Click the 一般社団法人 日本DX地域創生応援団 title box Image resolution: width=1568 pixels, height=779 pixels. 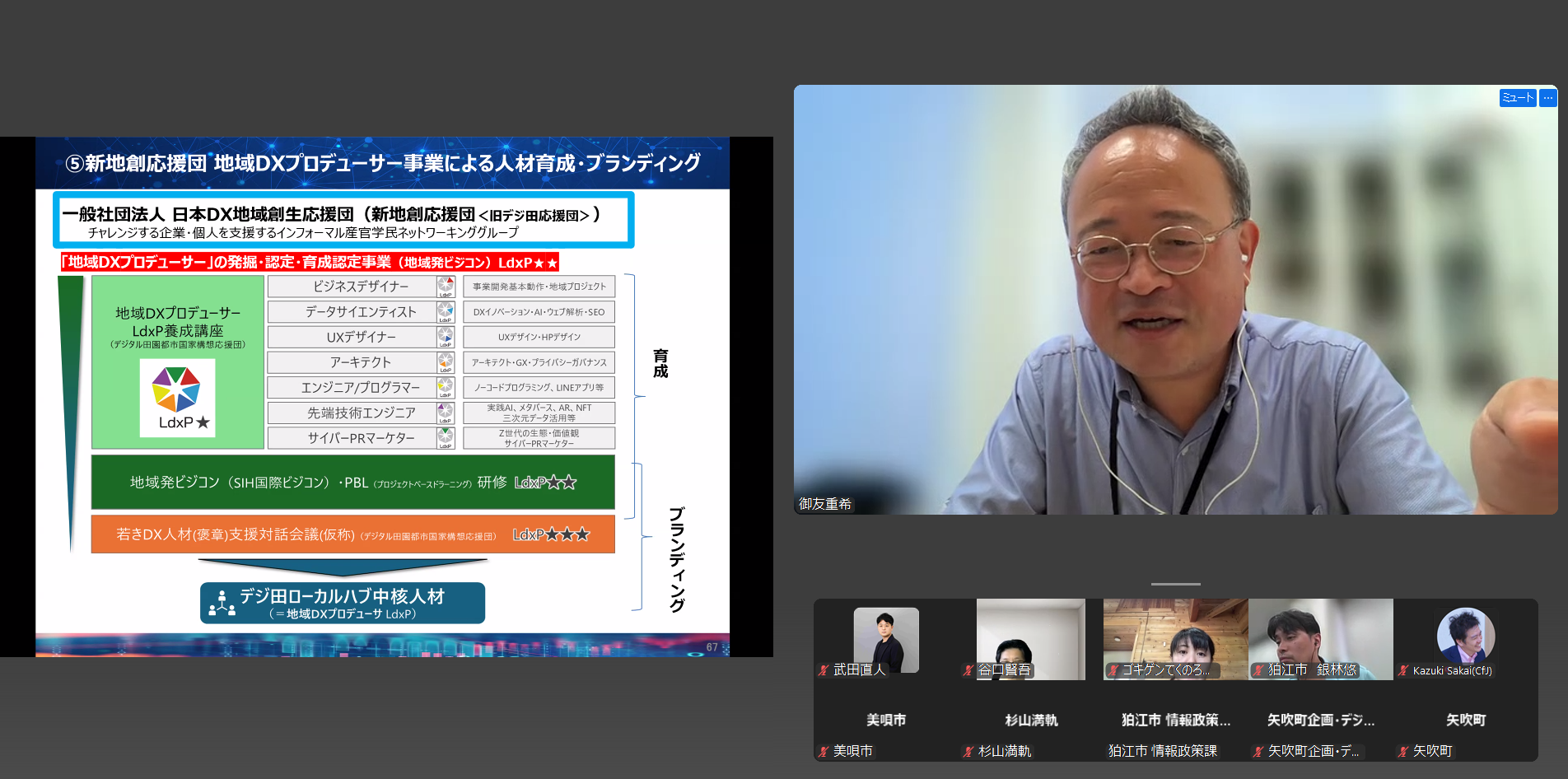point(343,220)
